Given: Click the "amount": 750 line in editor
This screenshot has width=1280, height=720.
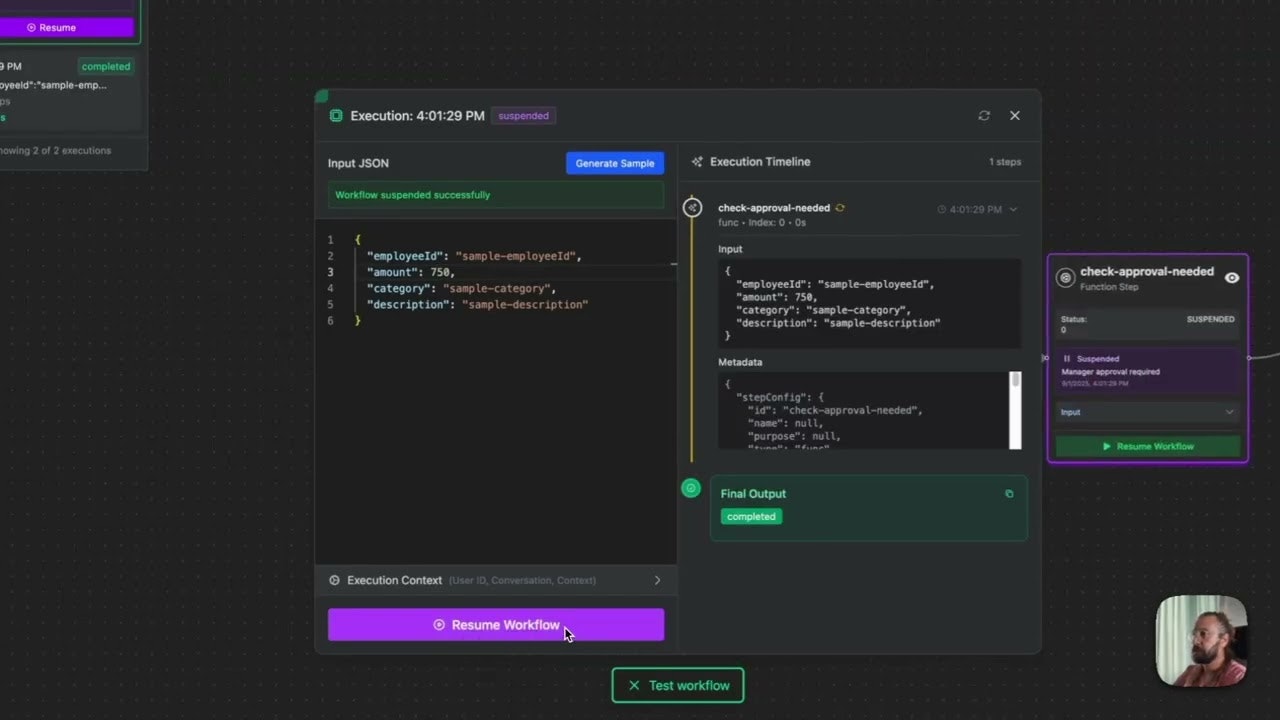Looking at the screenshot, I should point(411,272).
